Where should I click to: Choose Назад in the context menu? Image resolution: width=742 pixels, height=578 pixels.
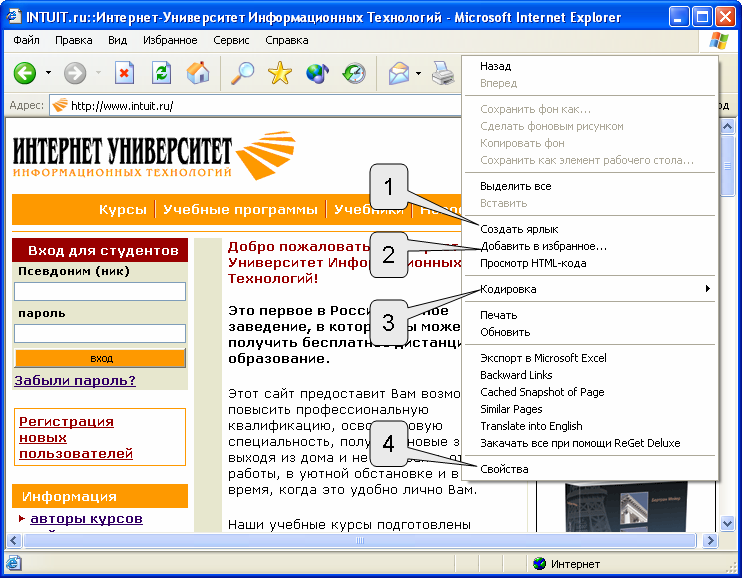(x=590, y=66)
